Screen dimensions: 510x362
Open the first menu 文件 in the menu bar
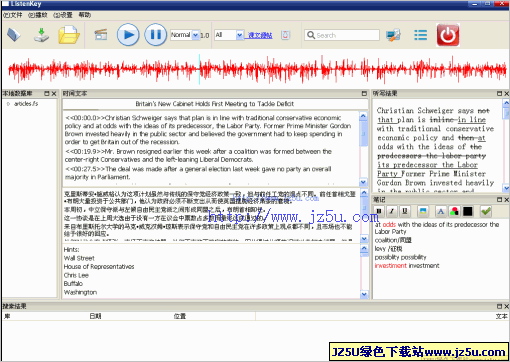pyautogui.click(x=13, y=15)
